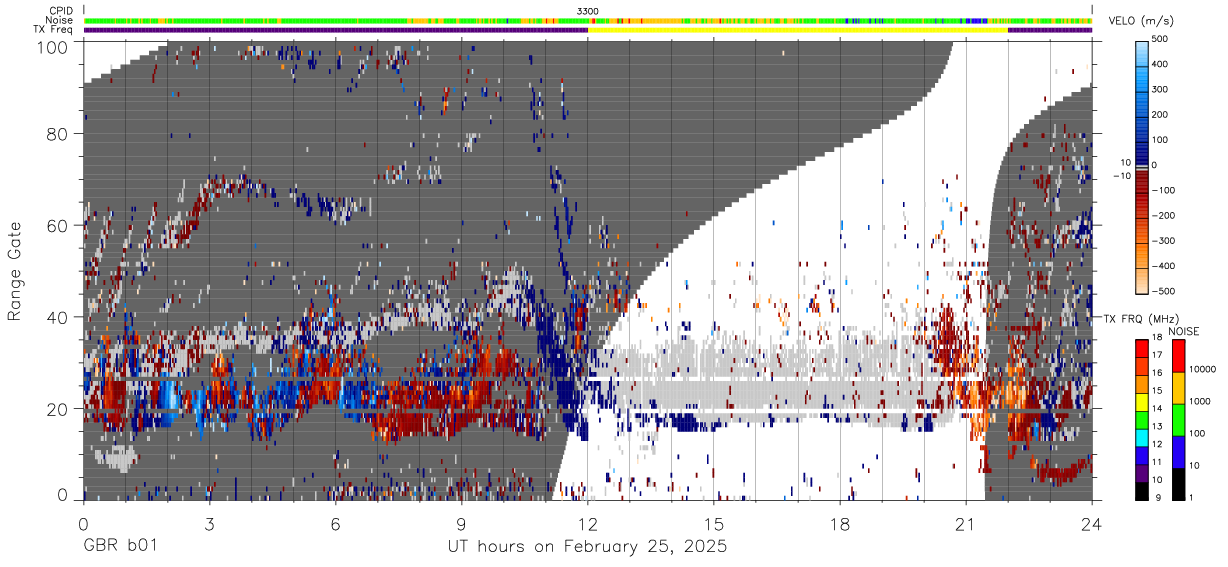Image resolution: width=1228 pixels, height=567 pixels.
Task: Click the 40 label on Range Gate axis
Action: tap(59, 318)
